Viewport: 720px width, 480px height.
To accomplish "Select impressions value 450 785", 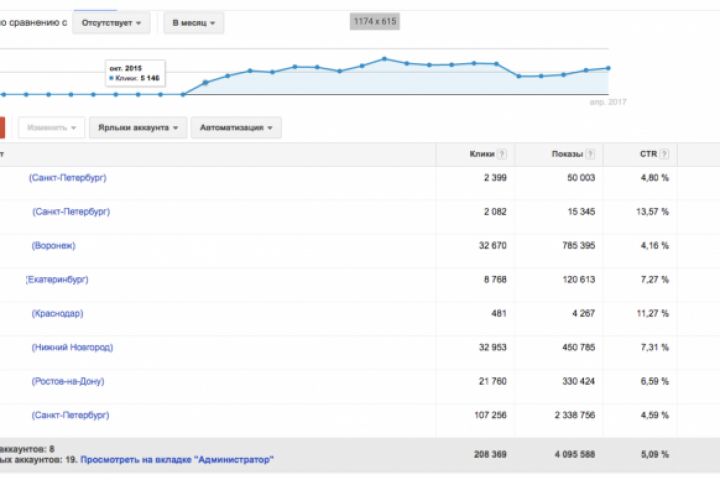I will [579, 347].
